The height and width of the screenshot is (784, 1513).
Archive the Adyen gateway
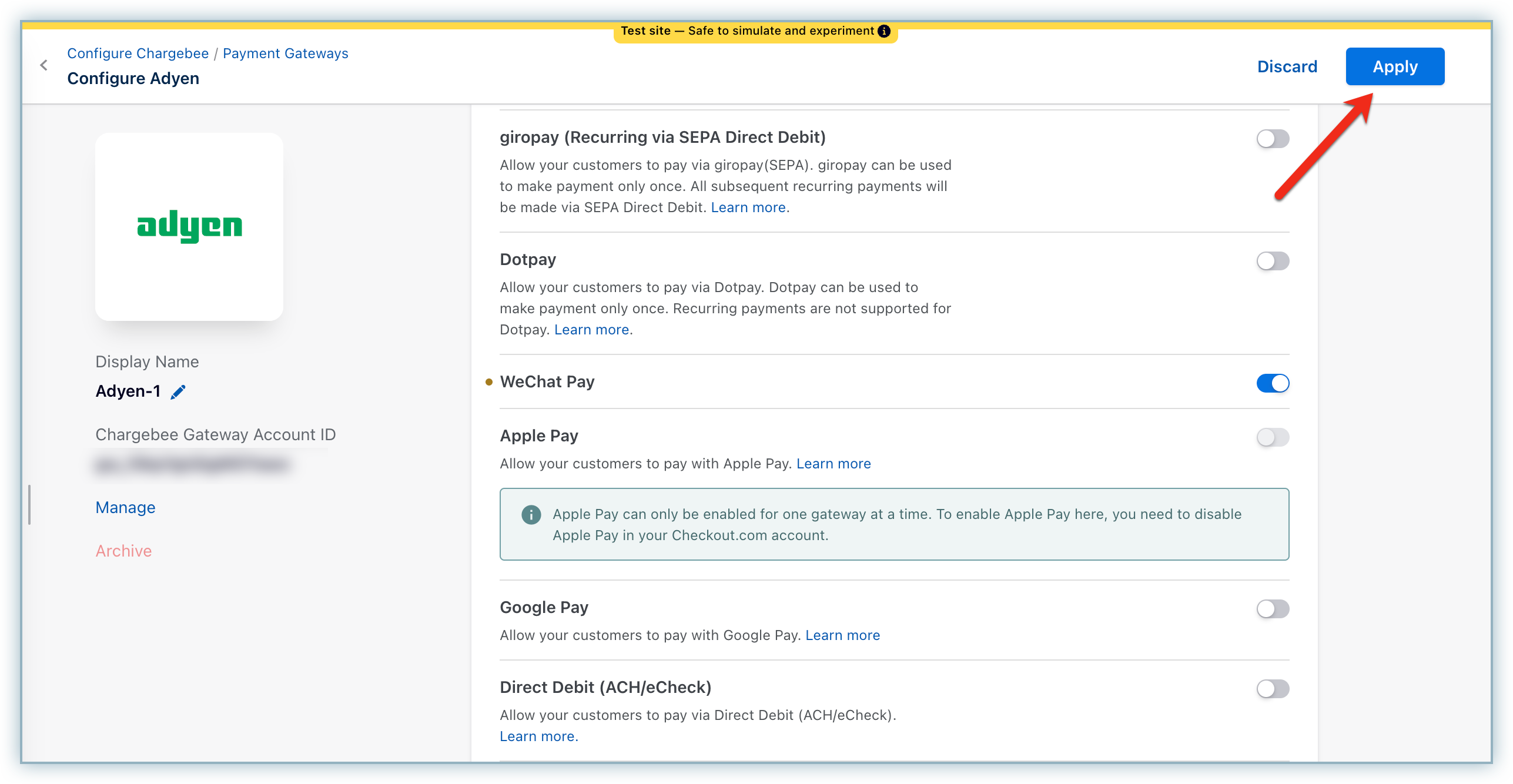pyautogui.click(x=123, y=551)
